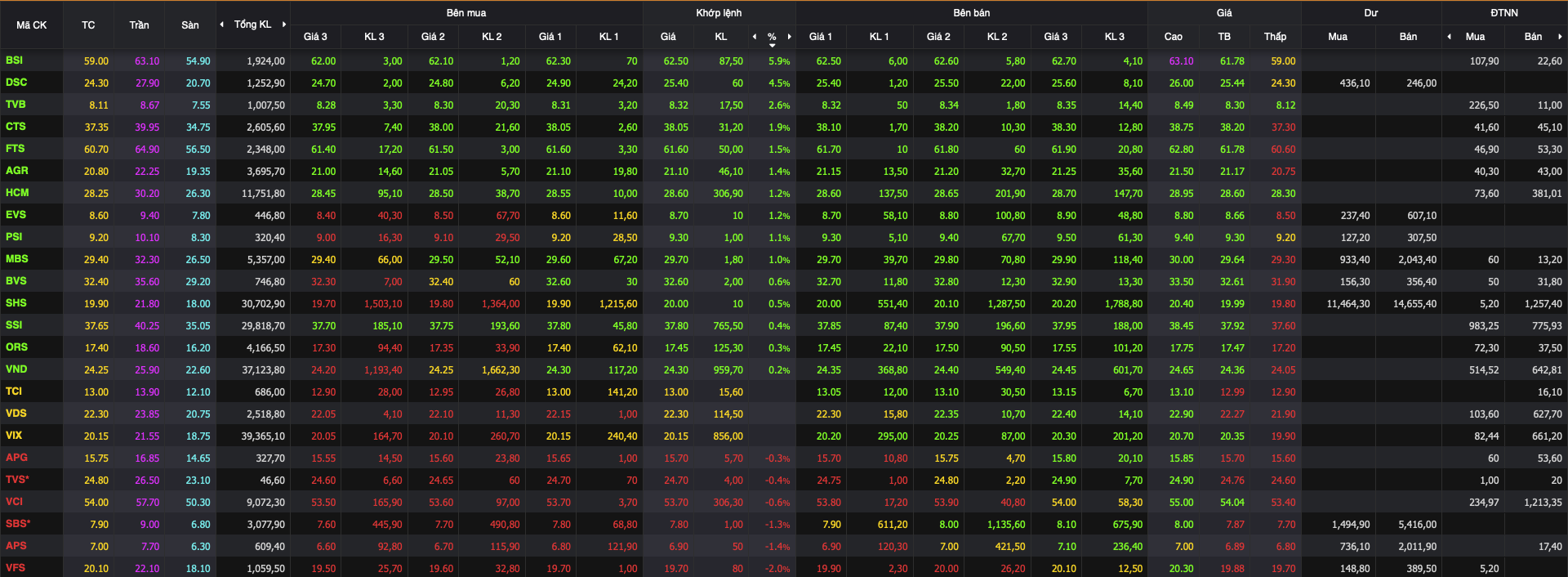
Task: Open the DSC stock symbol
Action: coord(16,83)
